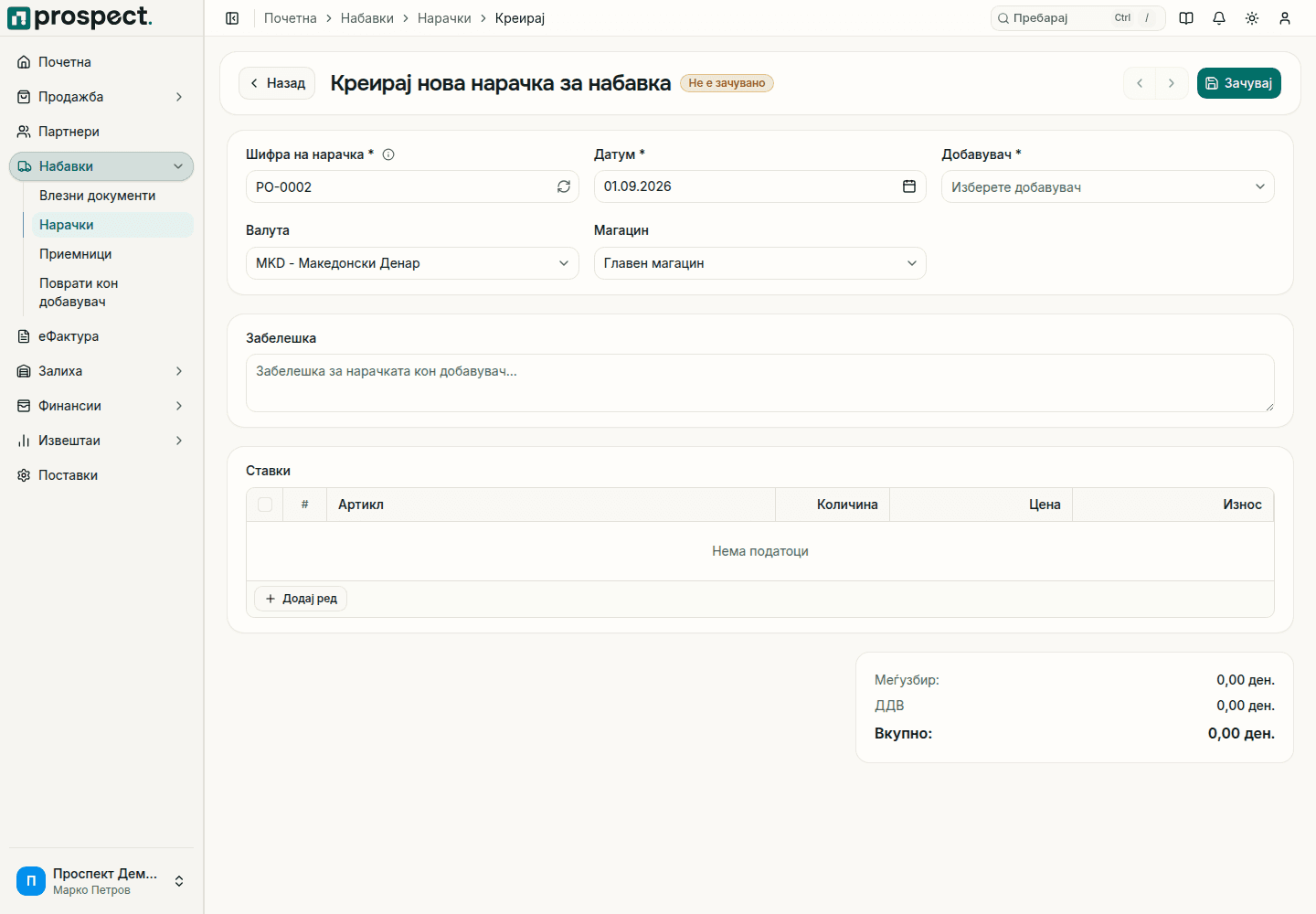This screenshot has height=914, width=1316.
Task: Expand the Залиха menu
Action: [101, 371]
